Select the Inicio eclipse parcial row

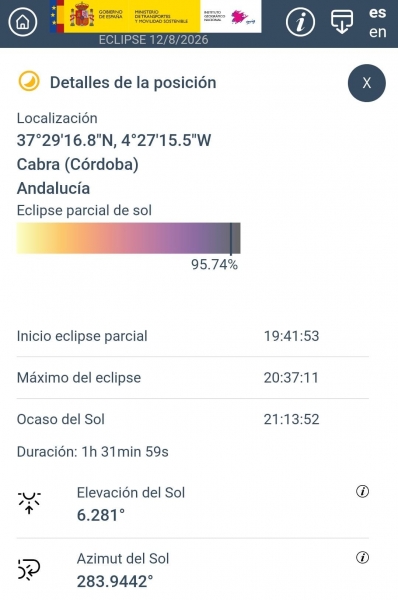pyautogui.click(x=193, y=336)
